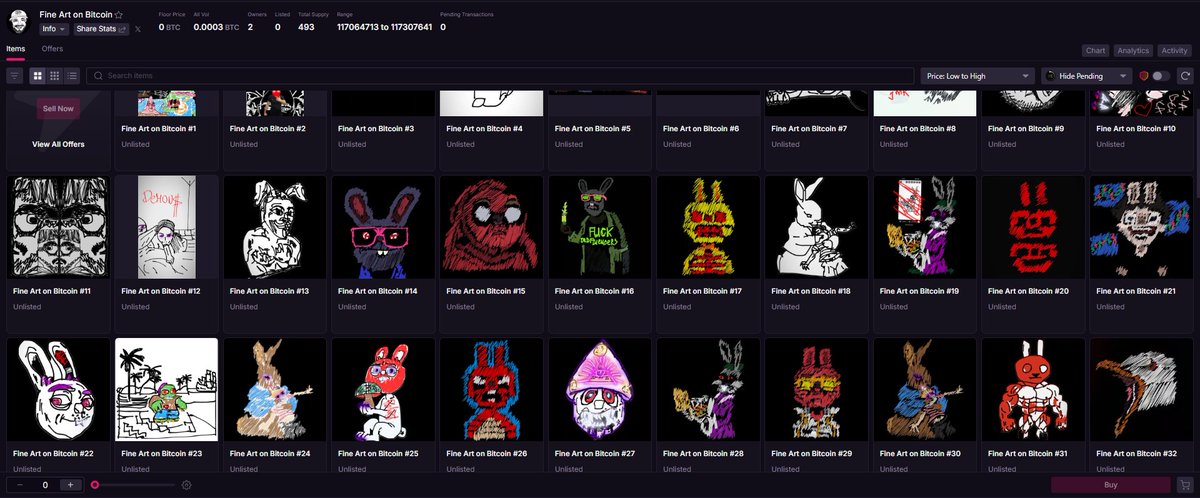Image resolution: width=1200 pixels, height=498 pixels.
Task: Open Fine Art on Bitcoin #21 thumbnail
Action: (x=1142, y=228)
